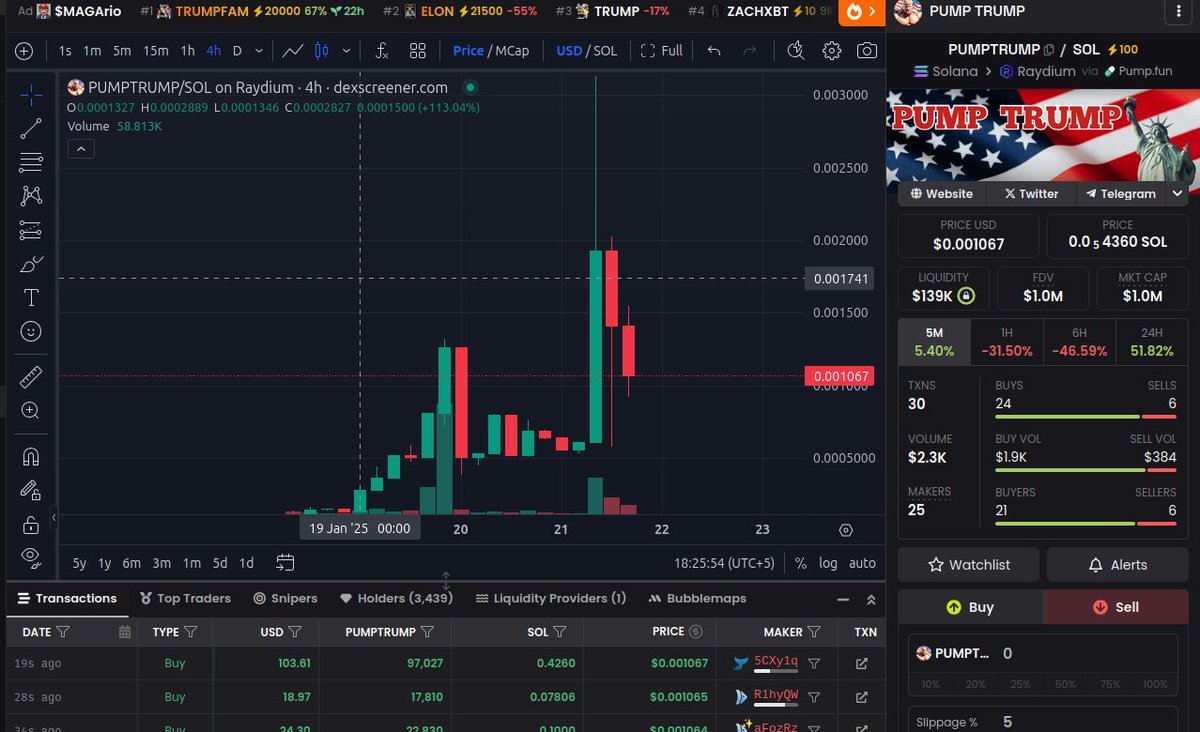This screenshot has height=732, width=1200.
Task: Take a chart snapshot with camera
Action: pyautogui.click(x=867, y=51)
